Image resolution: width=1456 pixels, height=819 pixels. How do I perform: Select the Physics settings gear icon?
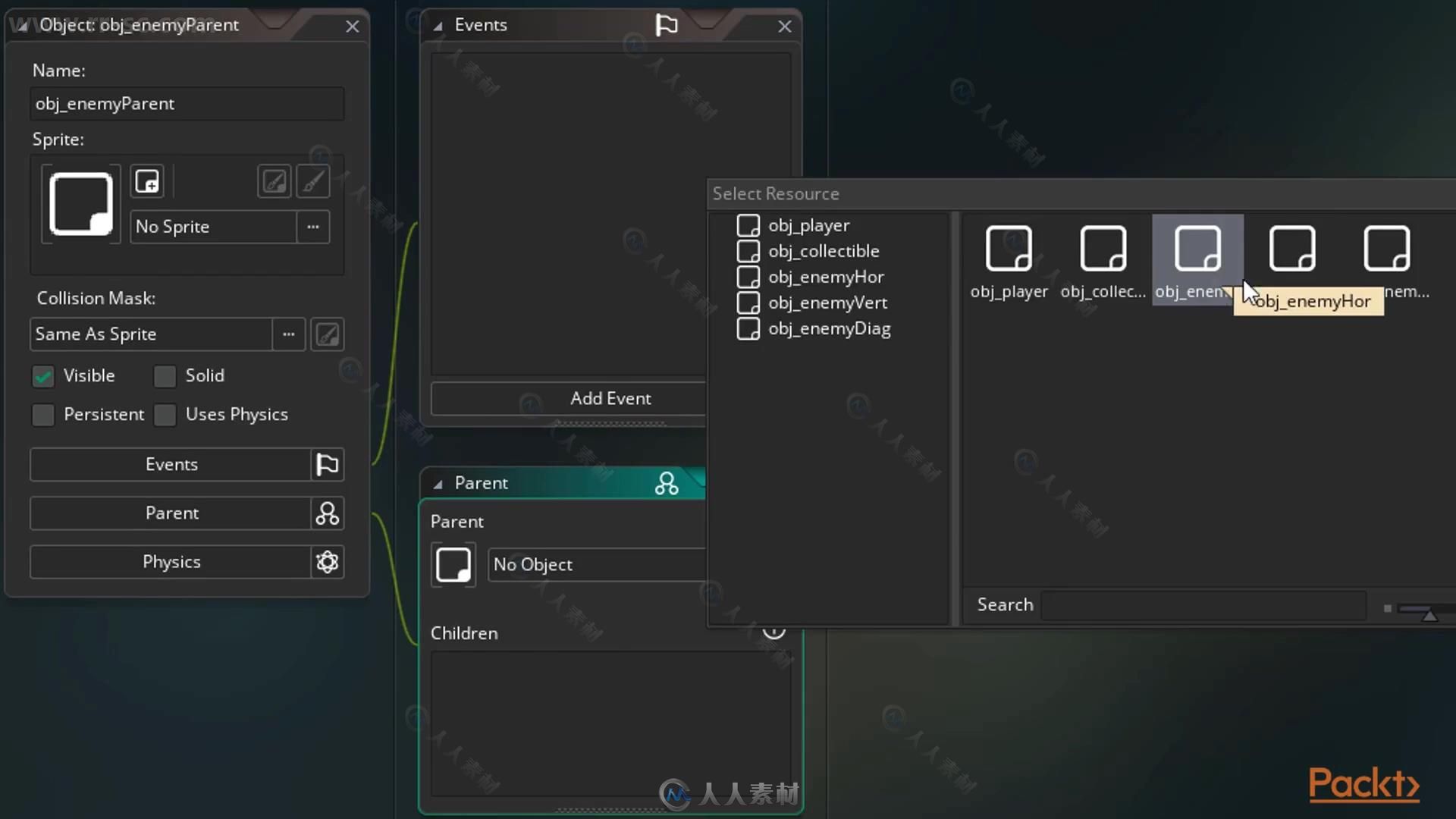tap(327, 561)
